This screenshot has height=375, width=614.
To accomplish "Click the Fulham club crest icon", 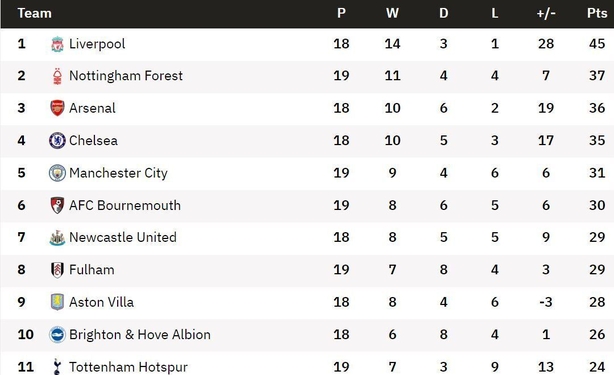I will pos(57,270).
